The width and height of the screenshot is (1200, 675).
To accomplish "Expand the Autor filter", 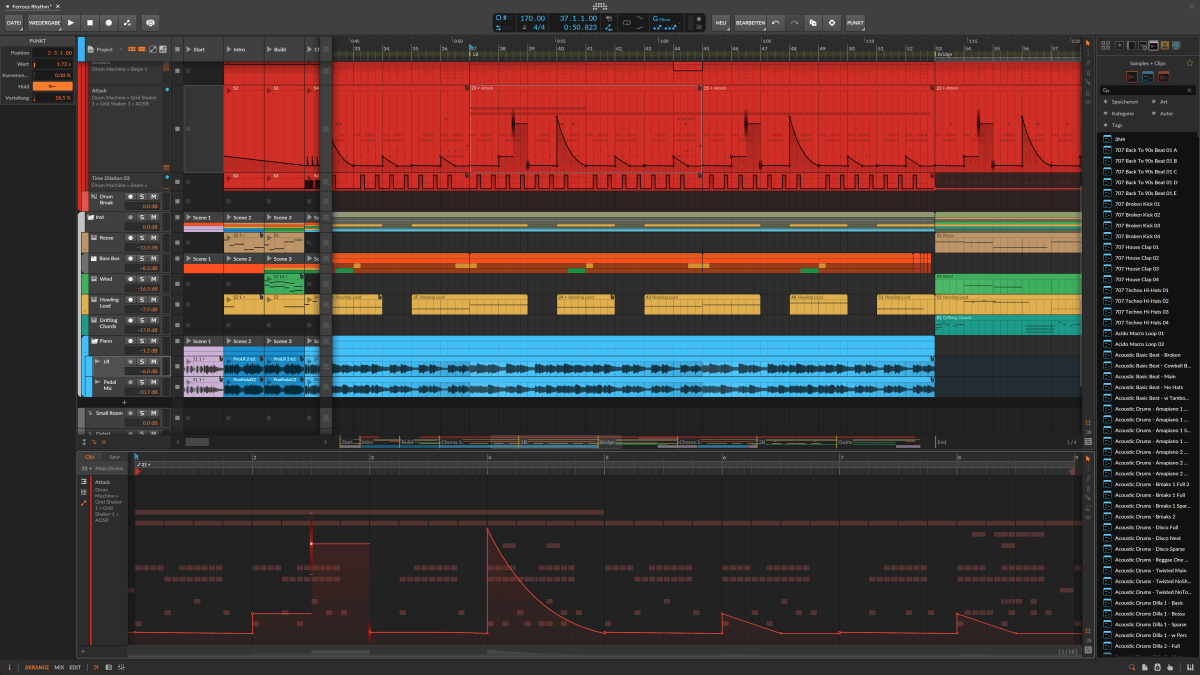I will (x=1163, y=113).
